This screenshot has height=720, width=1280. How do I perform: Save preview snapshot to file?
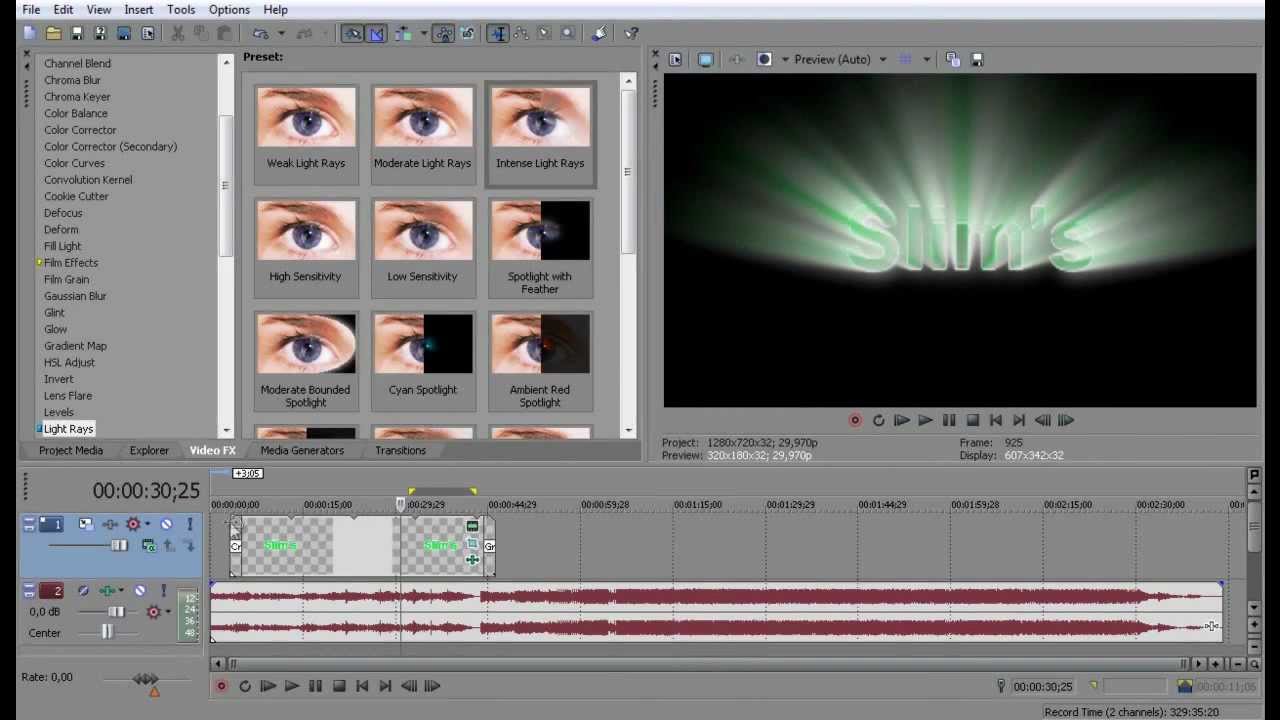(x=976, y=60)
